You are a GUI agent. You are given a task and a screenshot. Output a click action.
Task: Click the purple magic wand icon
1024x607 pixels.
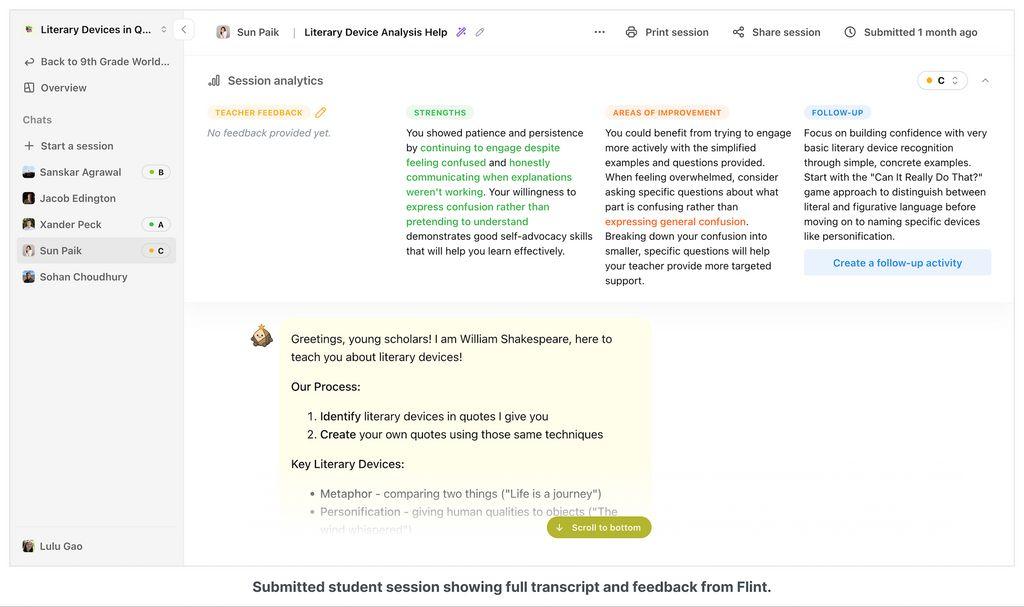point(461,31)
